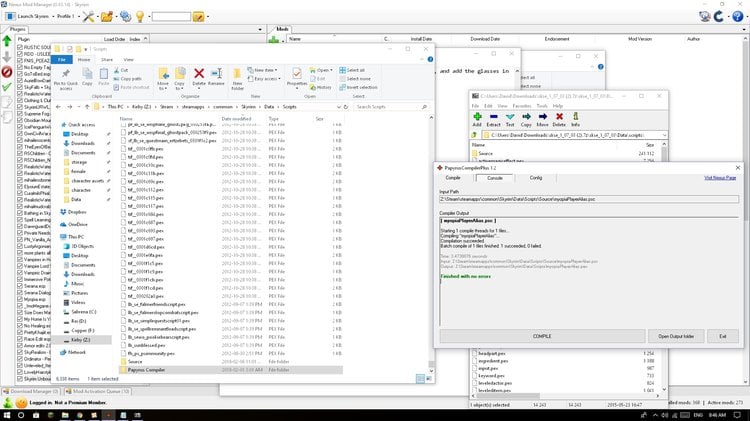The height and width of the screenshot is (421, 750).
Task: Click the gray move plugin down arrow
Action: click(7, 56)
